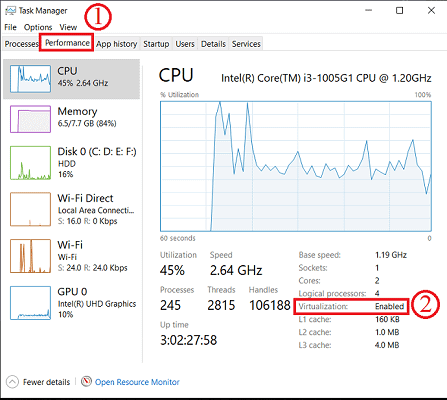Viewport: 447px width, 400px height.
Task: Go to the Services tab
Action: pos(246,44)
